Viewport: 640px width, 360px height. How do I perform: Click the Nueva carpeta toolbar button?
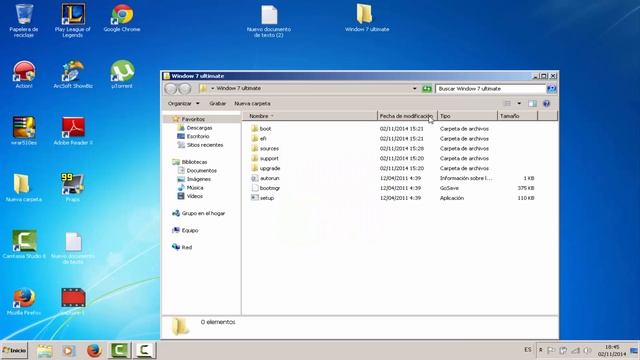(252, 104)
